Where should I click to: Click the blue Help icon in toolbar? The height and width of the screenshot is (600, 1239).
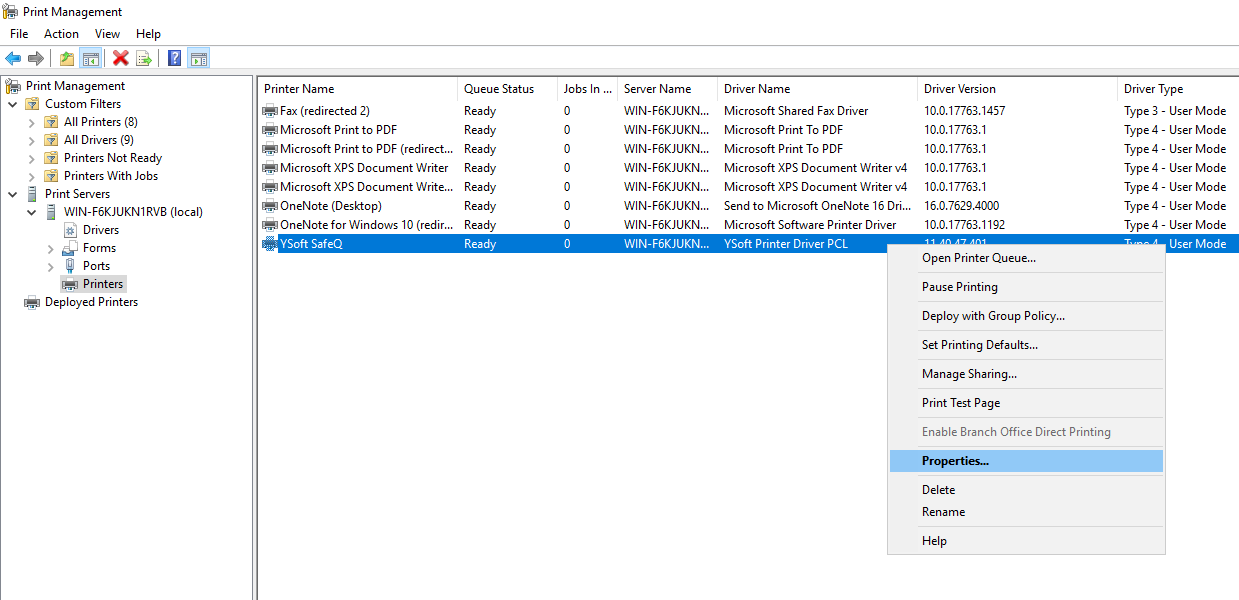coord(172,58)
